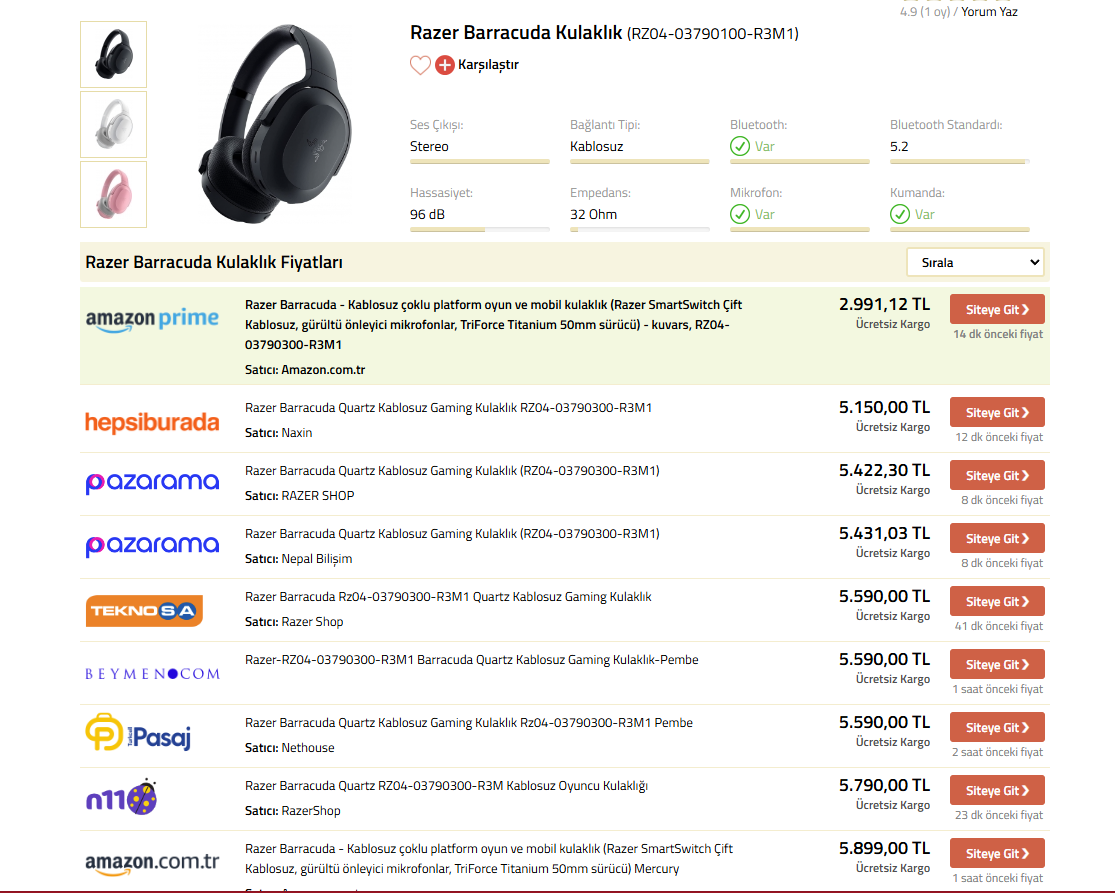1115x893 pixels.
Task: Select the black headphone thumbnail
Action: pos(113,54)
